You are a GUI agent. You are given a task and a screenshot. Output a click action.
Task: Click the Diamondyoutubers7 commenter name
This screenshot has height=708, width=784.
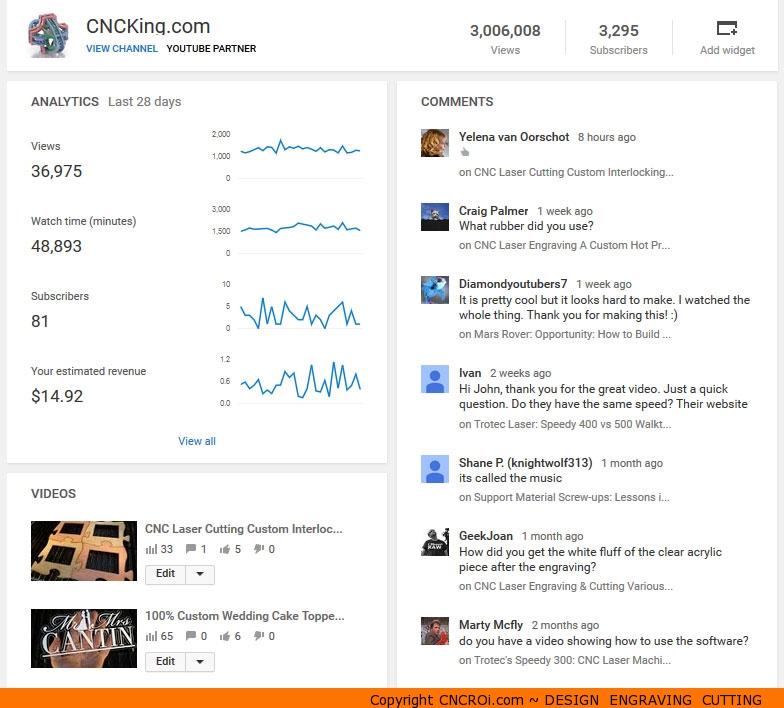pyautogui.click(x=513, y=284)
